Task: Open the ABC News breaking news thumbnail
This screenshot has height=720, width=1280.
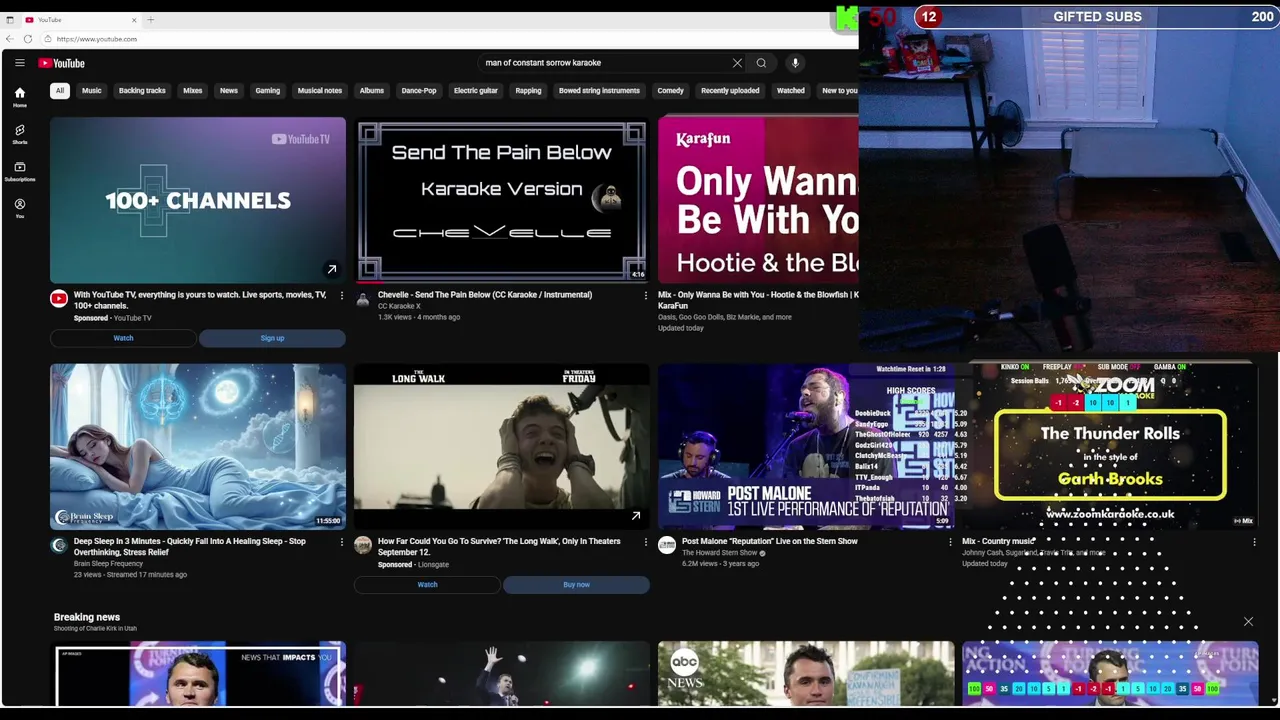Action: [806, 674]
